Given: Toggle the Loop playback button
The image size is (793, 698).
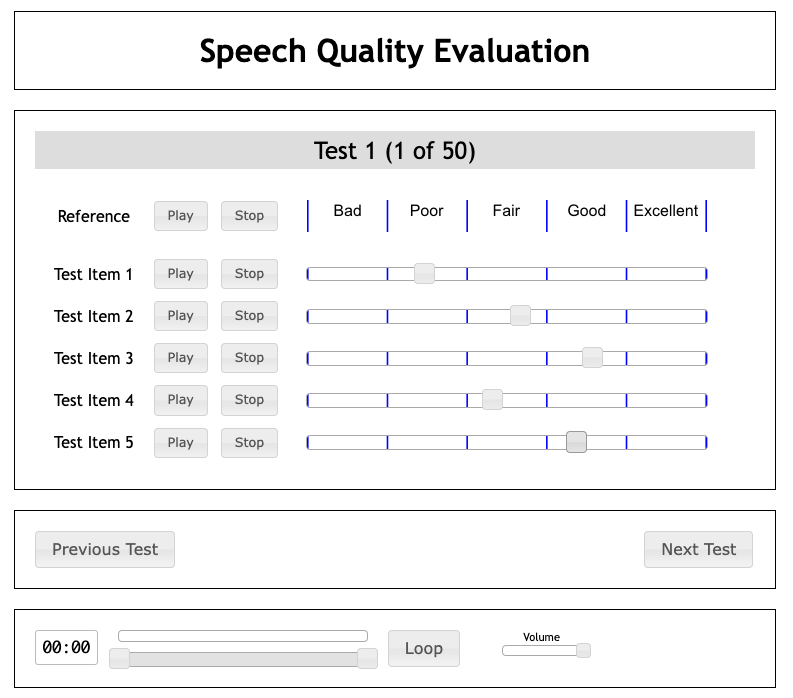Looking at the screenshot, I should 423,648.
